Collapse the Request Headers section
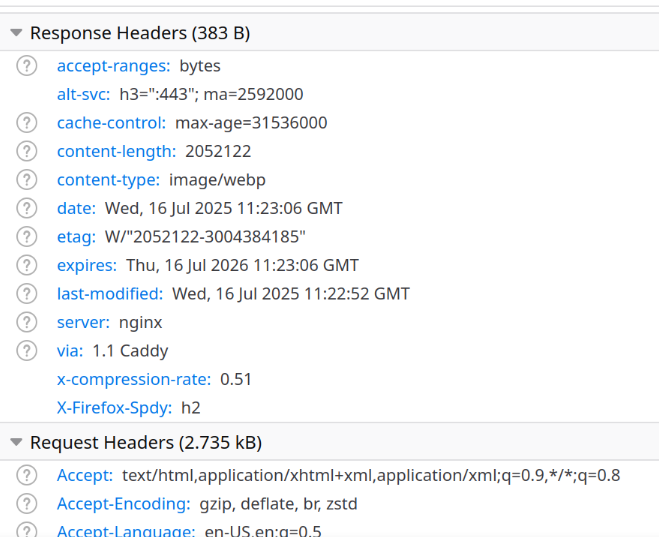659x537 pixels. click(16, 442)
